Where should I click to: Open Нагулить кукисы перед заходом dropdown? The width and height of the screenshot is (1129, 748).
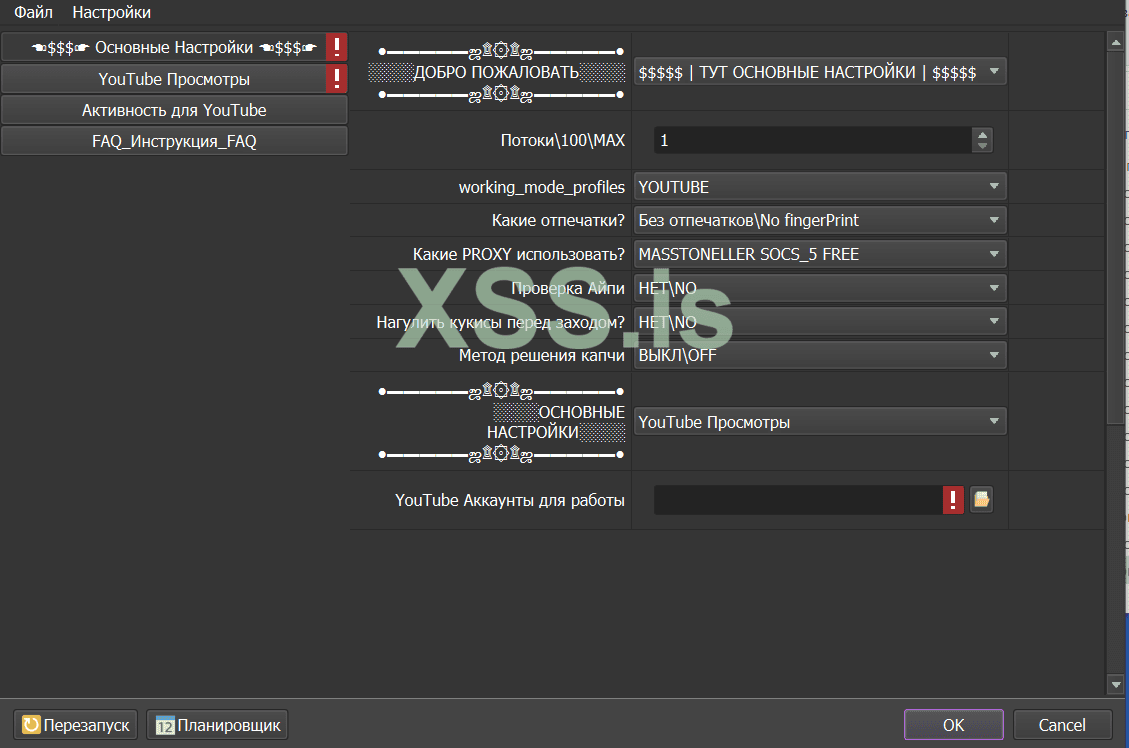819,322
